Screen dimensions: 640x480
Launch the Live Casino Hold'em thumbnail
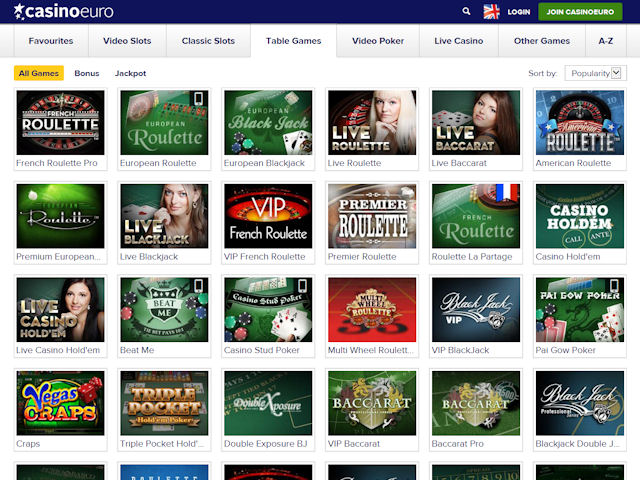[x=60, y=310]
